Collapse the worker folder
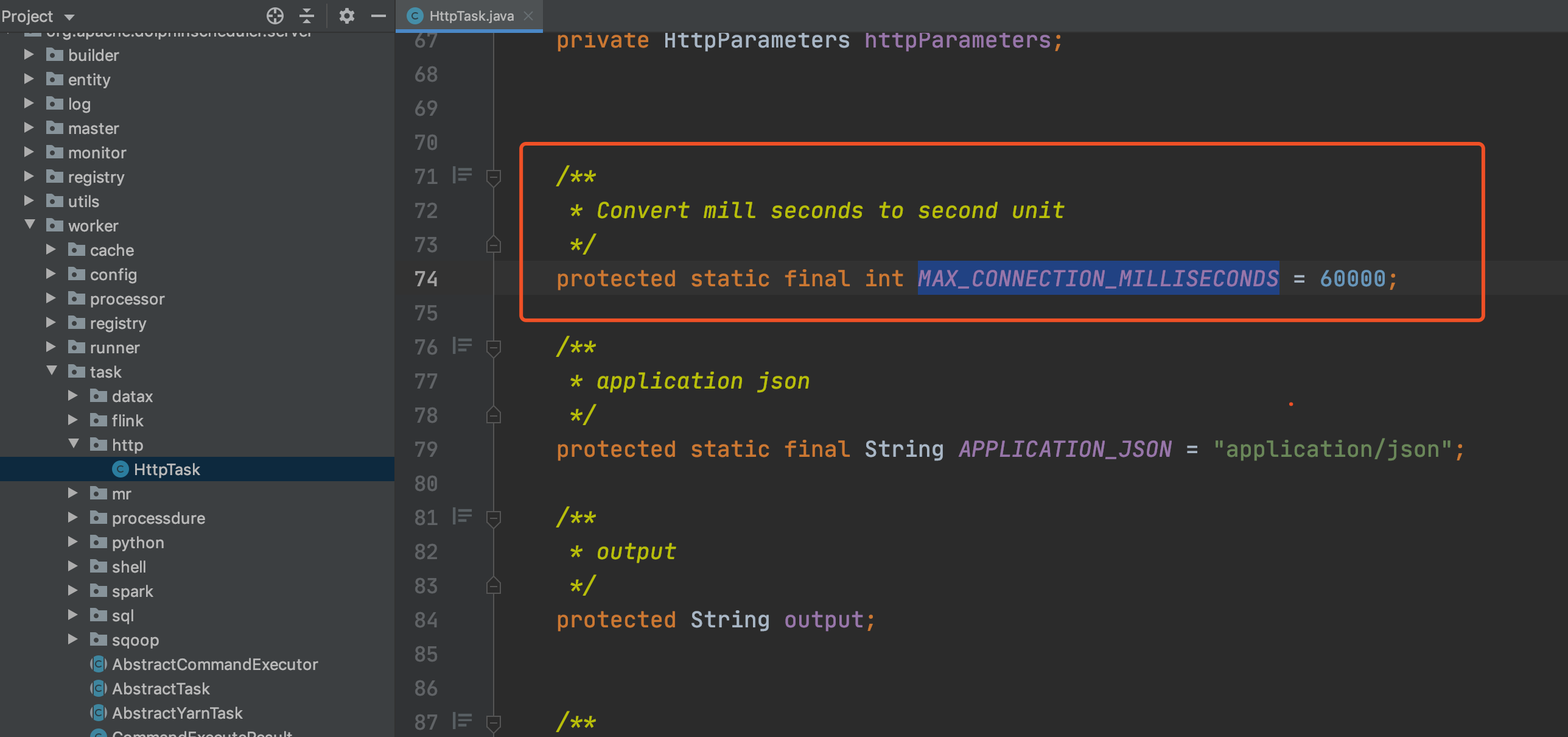 [x=29, y=225]
